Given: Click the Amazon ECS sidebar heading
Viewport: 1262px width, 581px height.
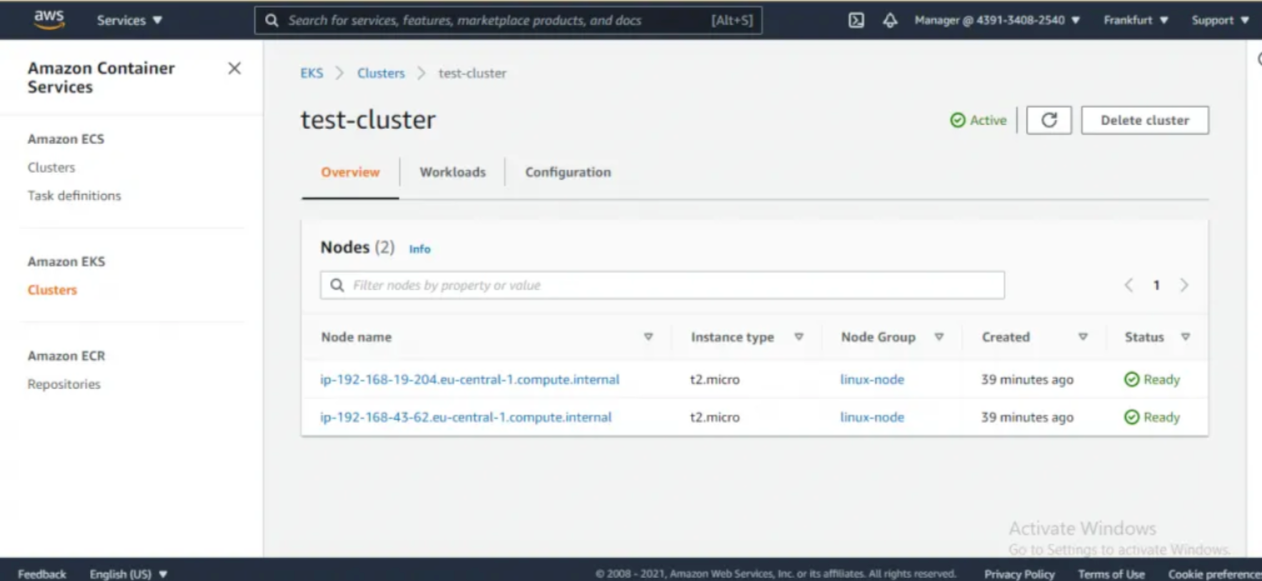Looking at the screenshot, I should 66,139.
